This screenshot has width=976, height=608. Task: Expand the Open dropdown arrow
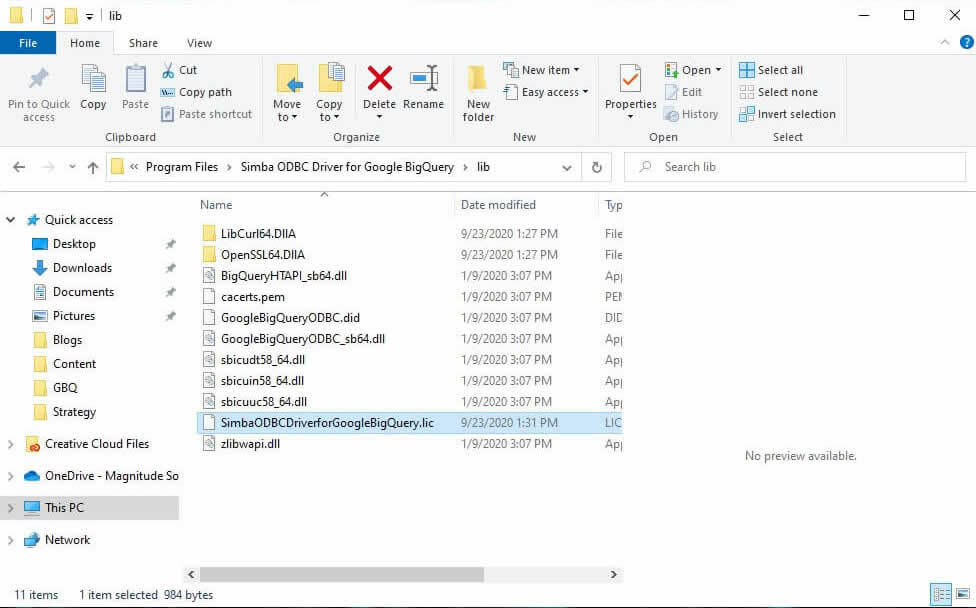click(718, 70)
